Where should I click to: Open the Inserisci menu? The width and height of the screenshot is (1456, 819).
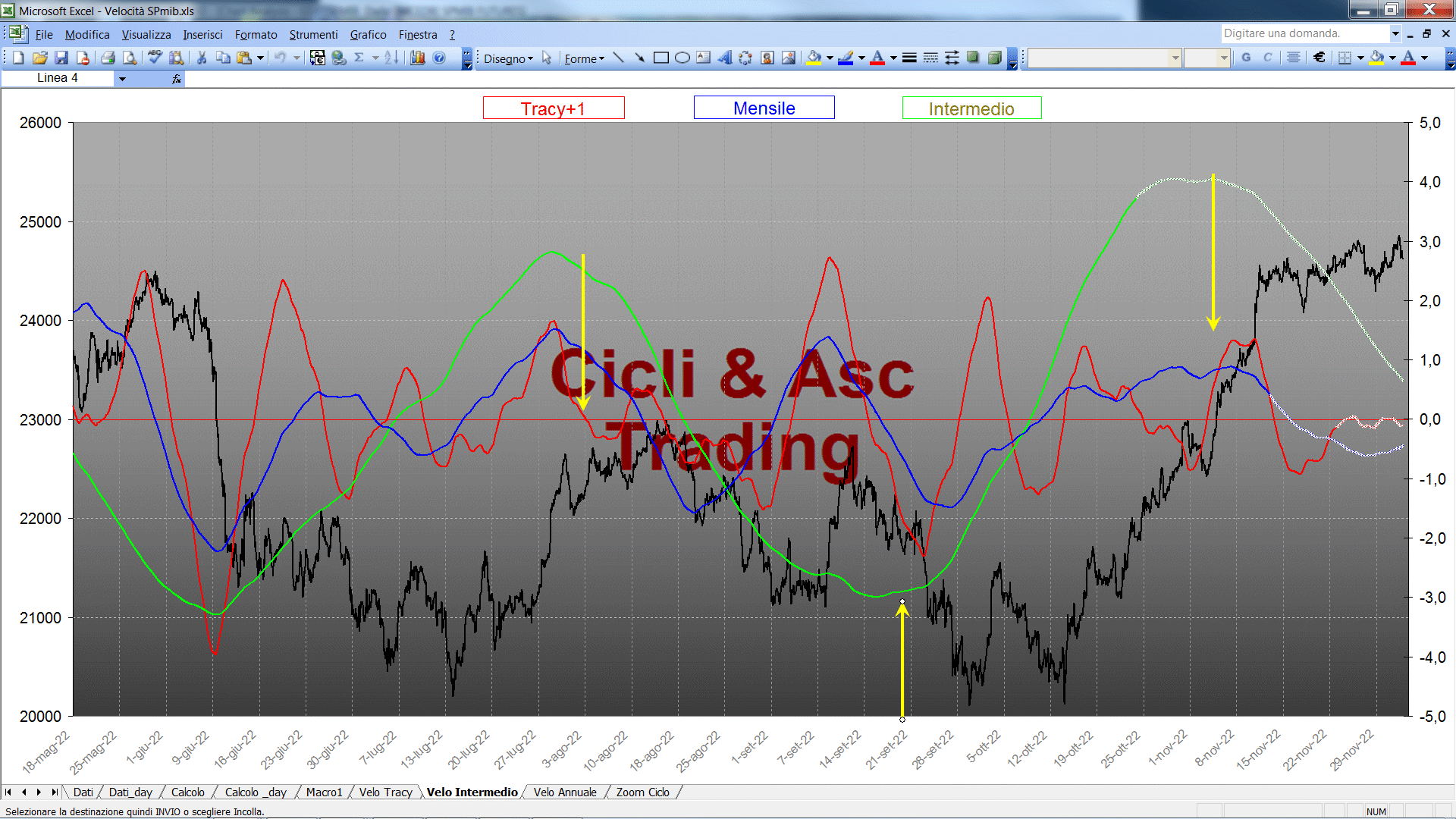click(x=202, y=35)
